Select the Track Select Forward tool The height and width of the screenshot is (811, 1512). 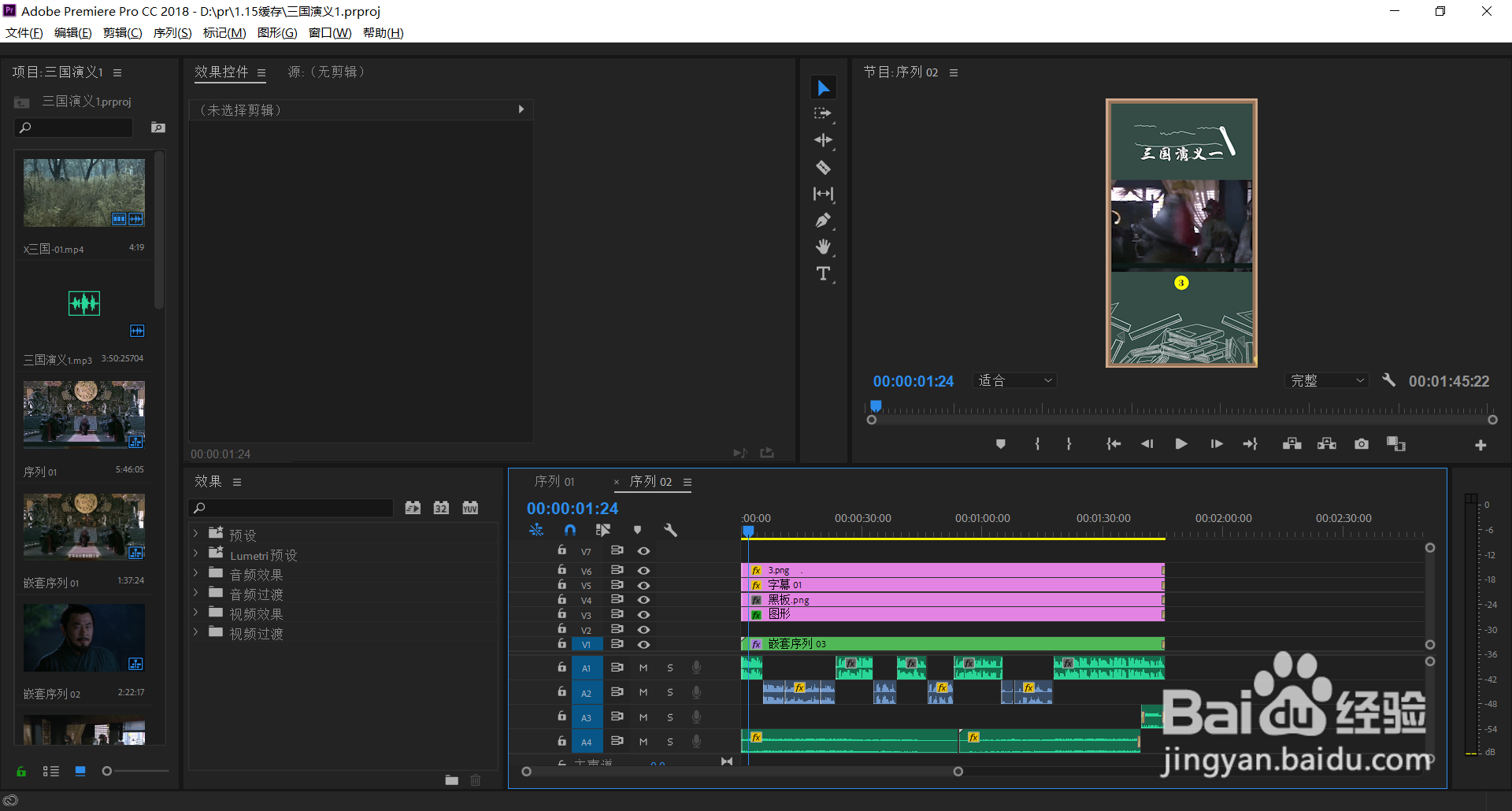point(823,113)
